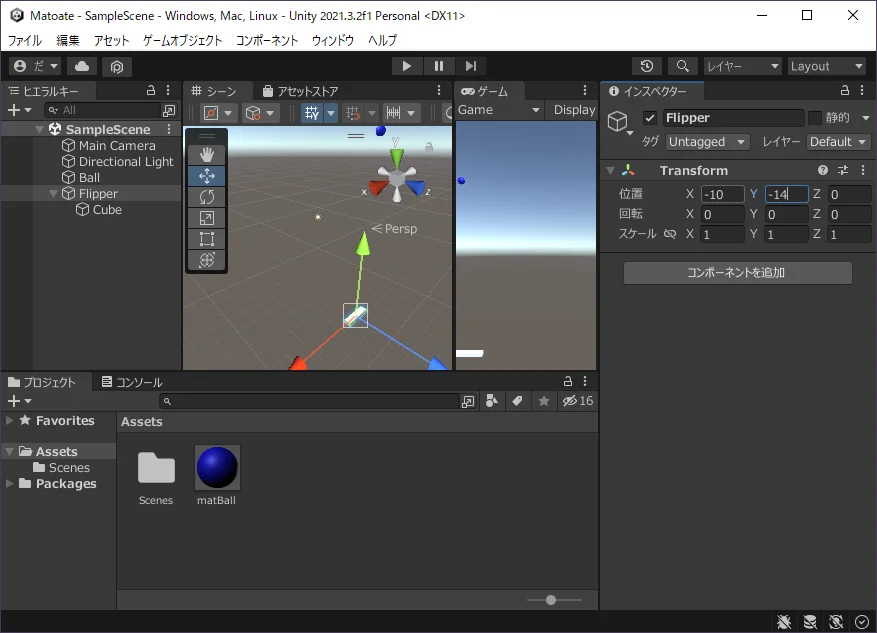Toggle the static checkbox for Flipper
The width and height of the screenshot is (877, 633).
point(815,118)
